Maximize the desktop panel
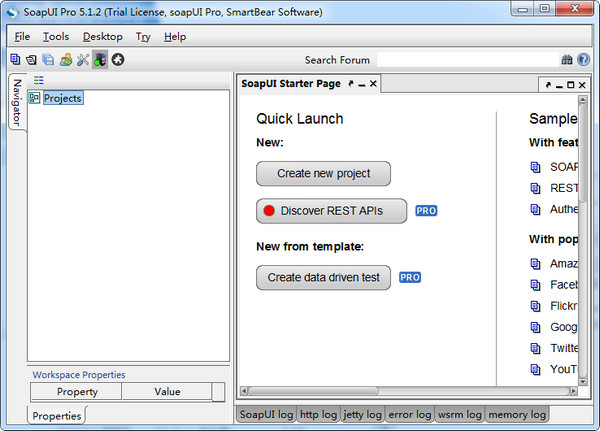This screenshot has height=431, width=600. (571, 85)
